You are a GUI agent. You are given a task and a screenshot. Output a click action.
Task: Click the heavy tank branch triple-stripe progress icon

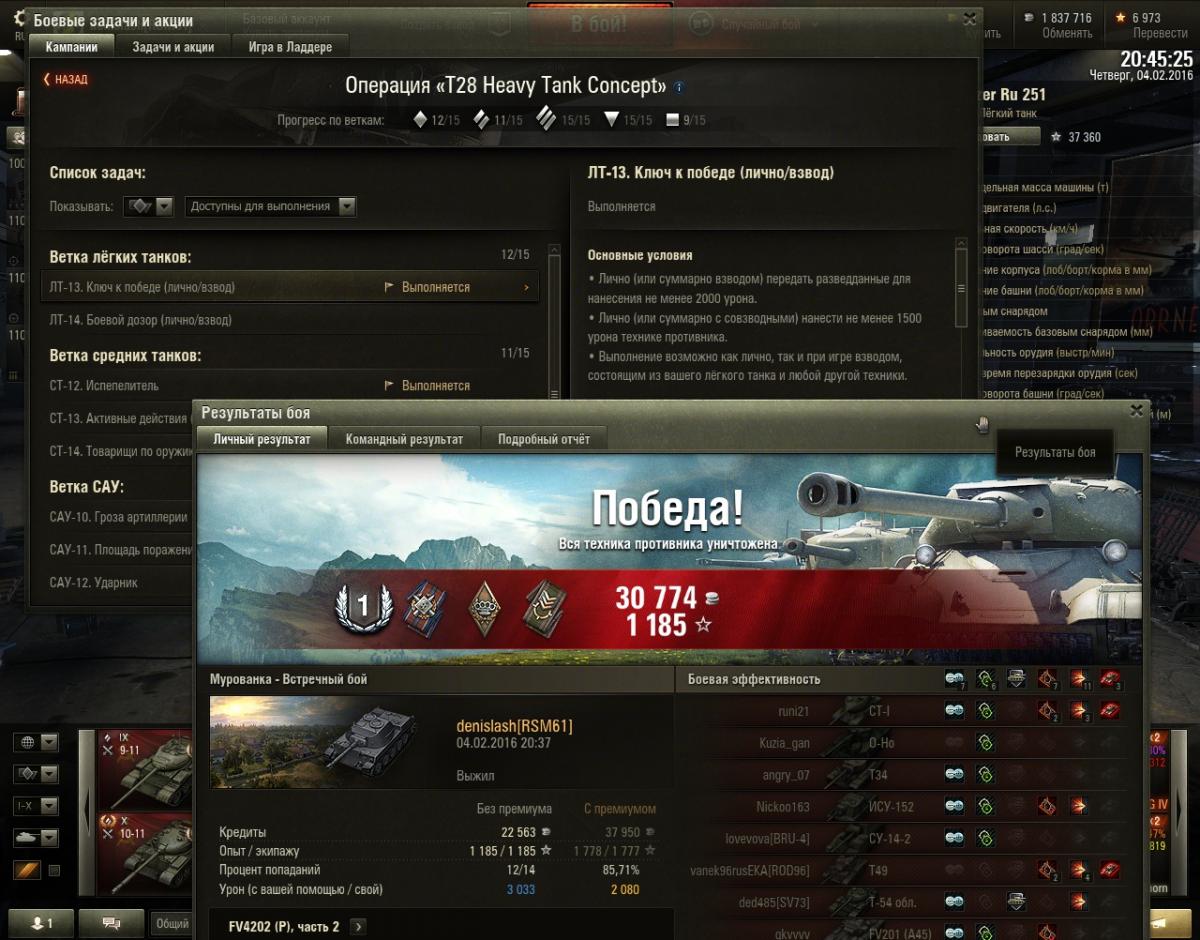point(546,119)
